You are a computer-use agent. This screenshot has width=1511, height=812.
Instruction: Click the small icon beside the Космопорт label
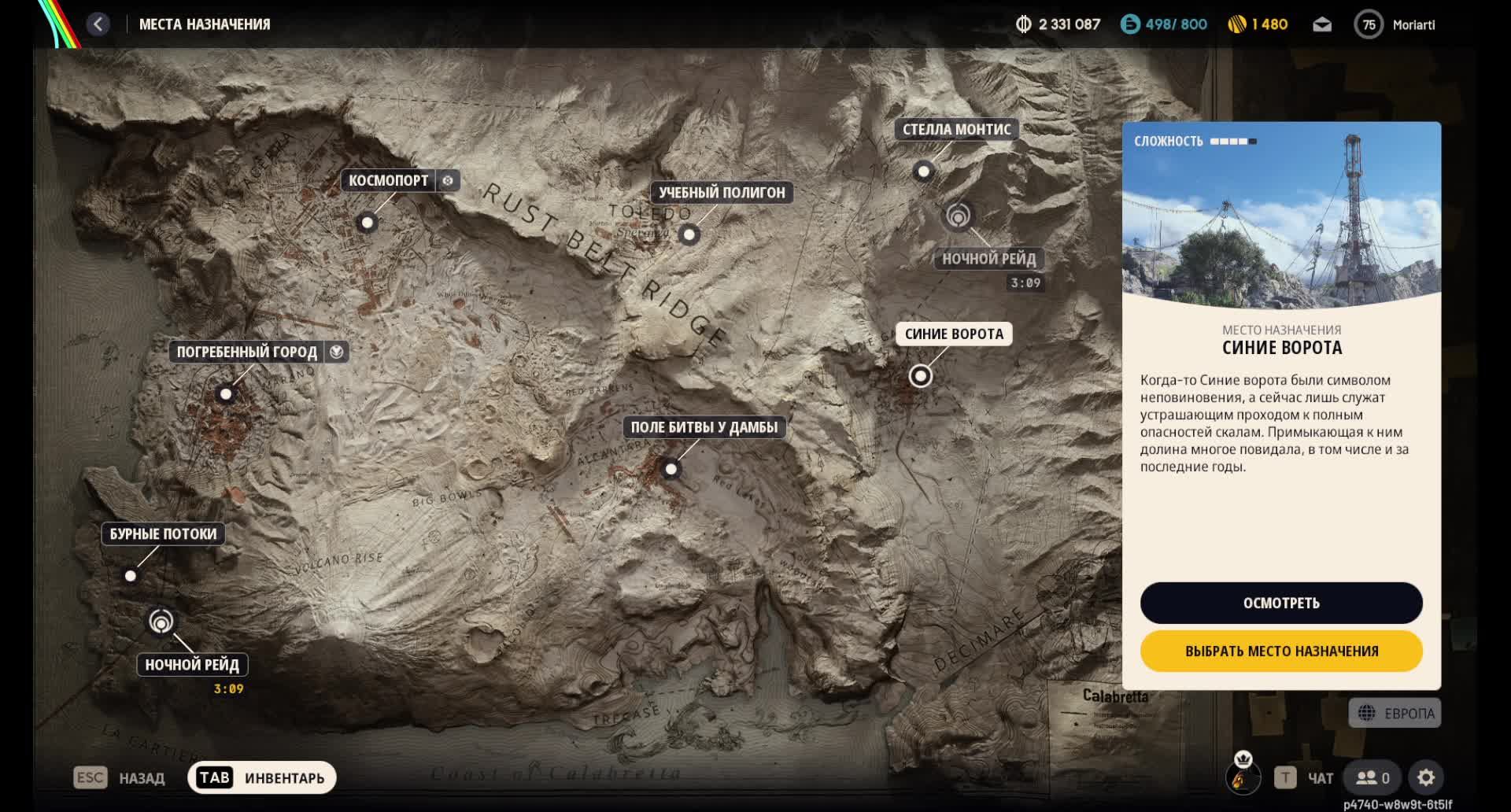click(x=448, y=180)
